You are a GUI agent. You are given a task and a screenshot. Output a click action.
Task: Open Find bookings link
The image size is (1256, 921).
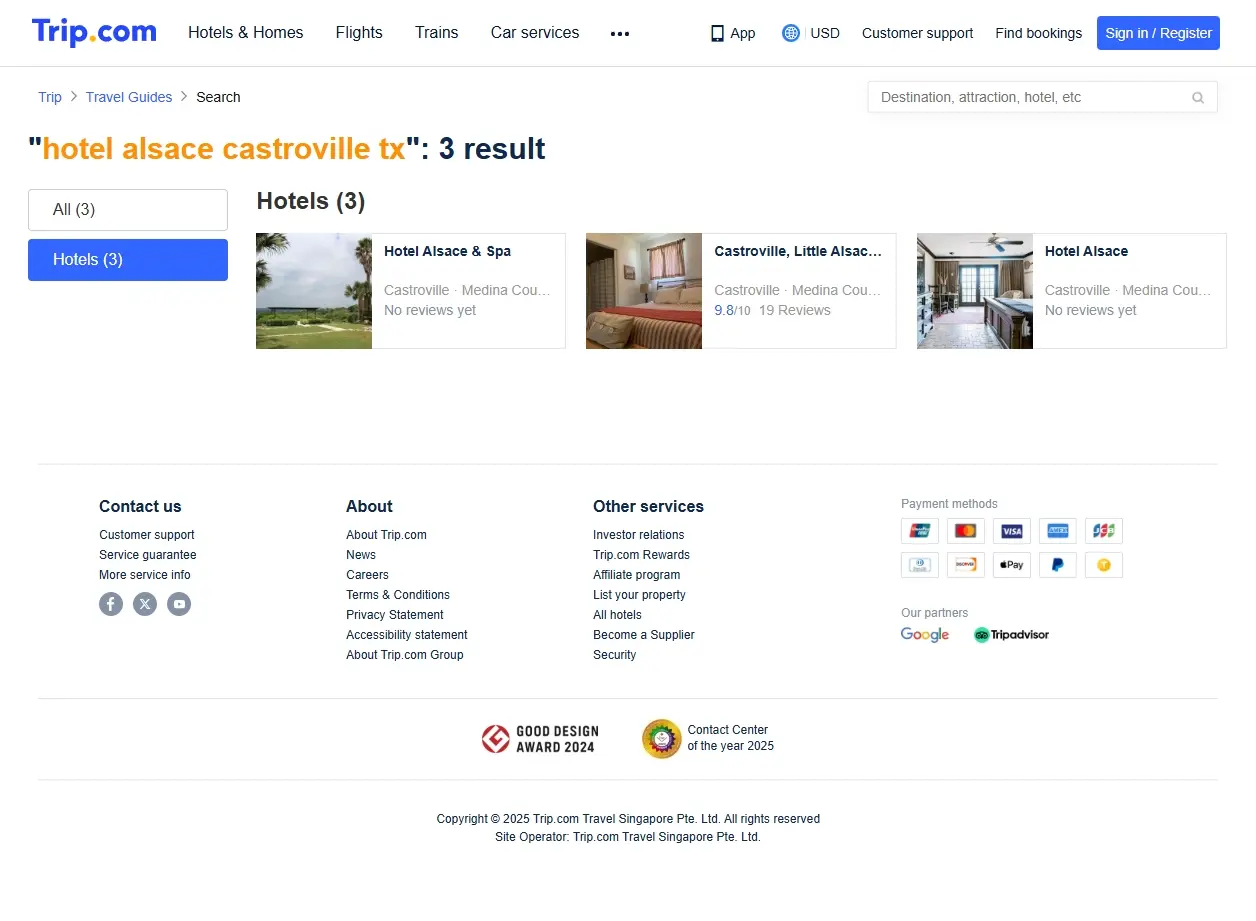(x=1038, y=33)
